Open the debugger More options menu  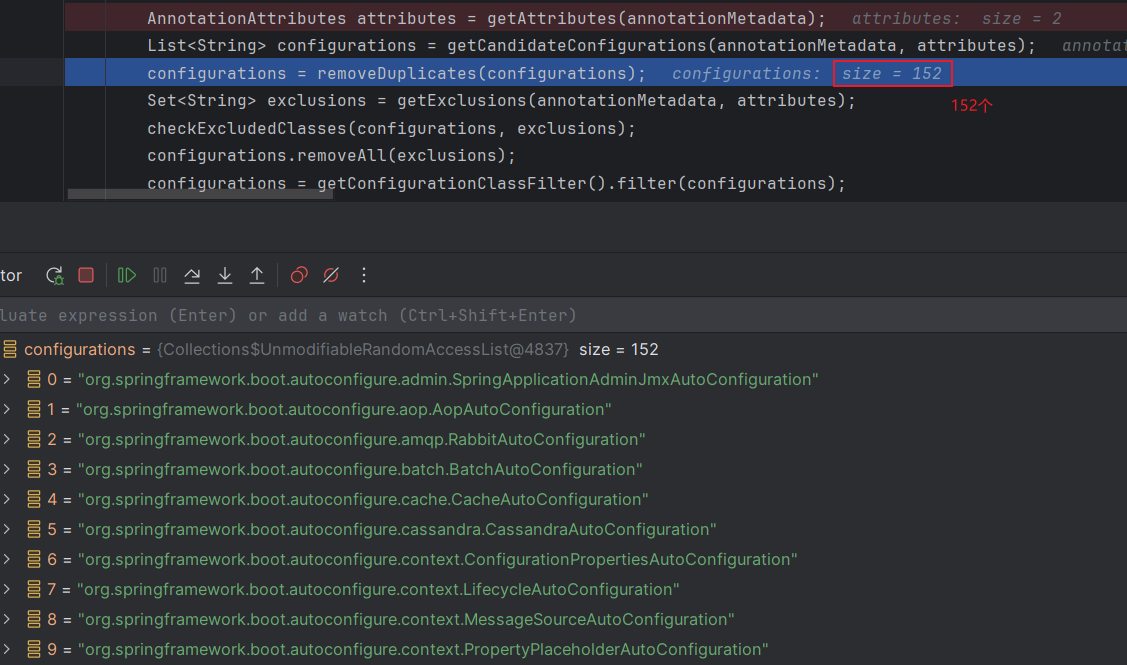364,275
